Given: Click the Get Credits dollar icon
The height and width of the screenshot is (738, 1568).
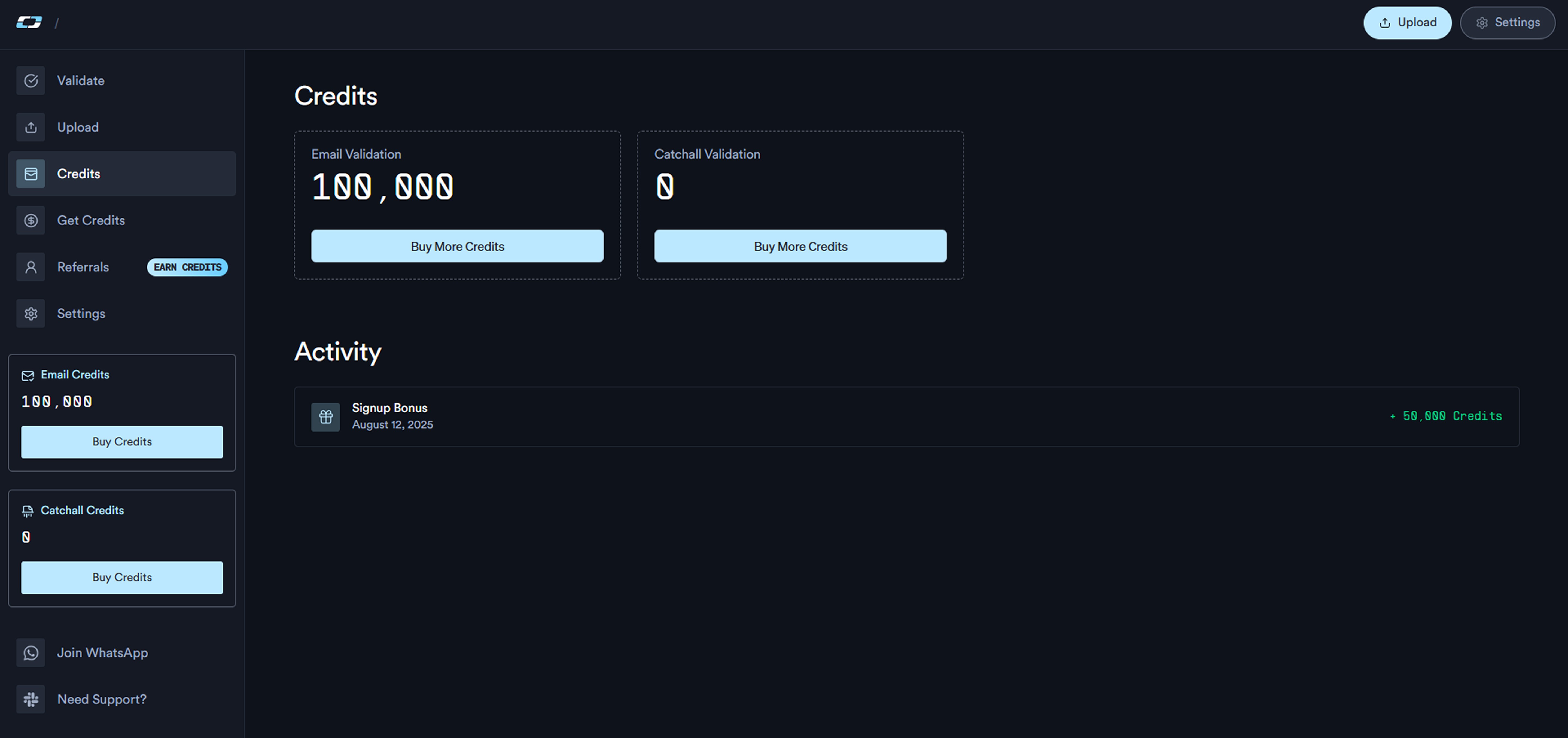Looking at the screenshot, I should click(x=31, y=220).
